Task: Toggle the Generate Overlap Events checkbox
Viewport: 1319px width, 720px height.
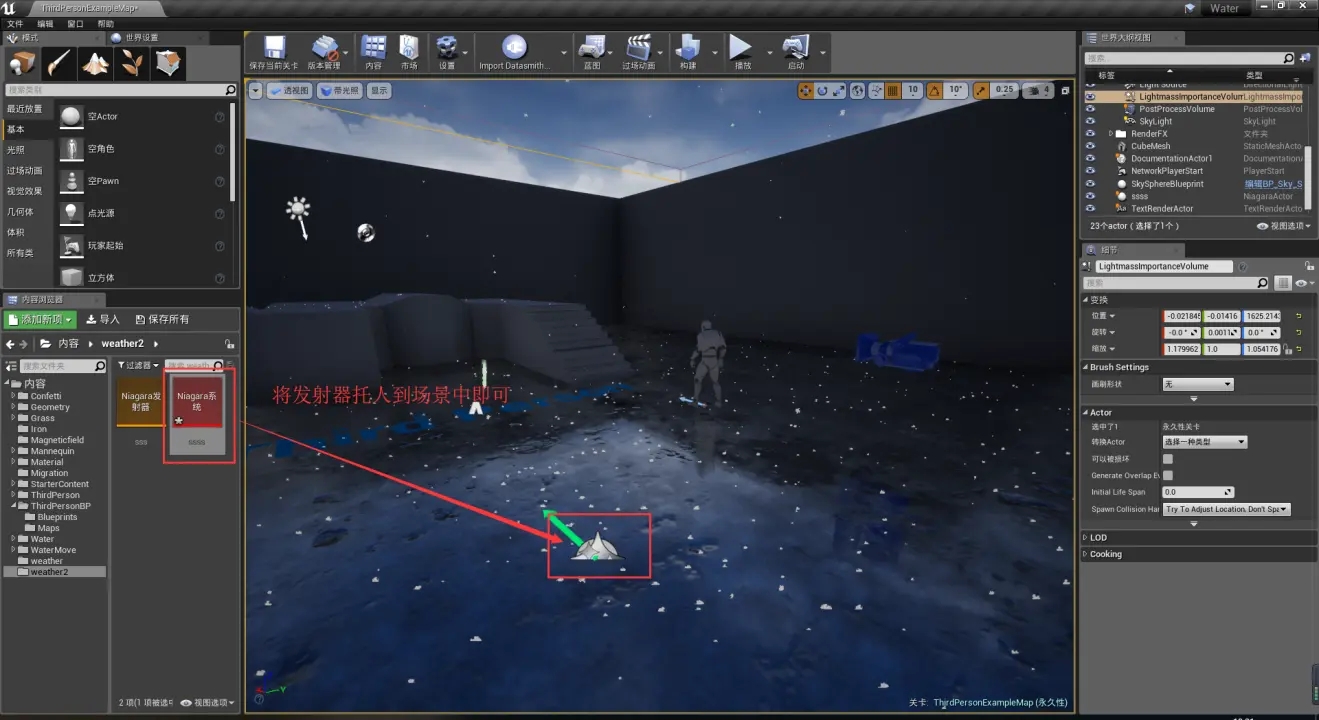Action: pyautogui.click(x=1167, y=475)
